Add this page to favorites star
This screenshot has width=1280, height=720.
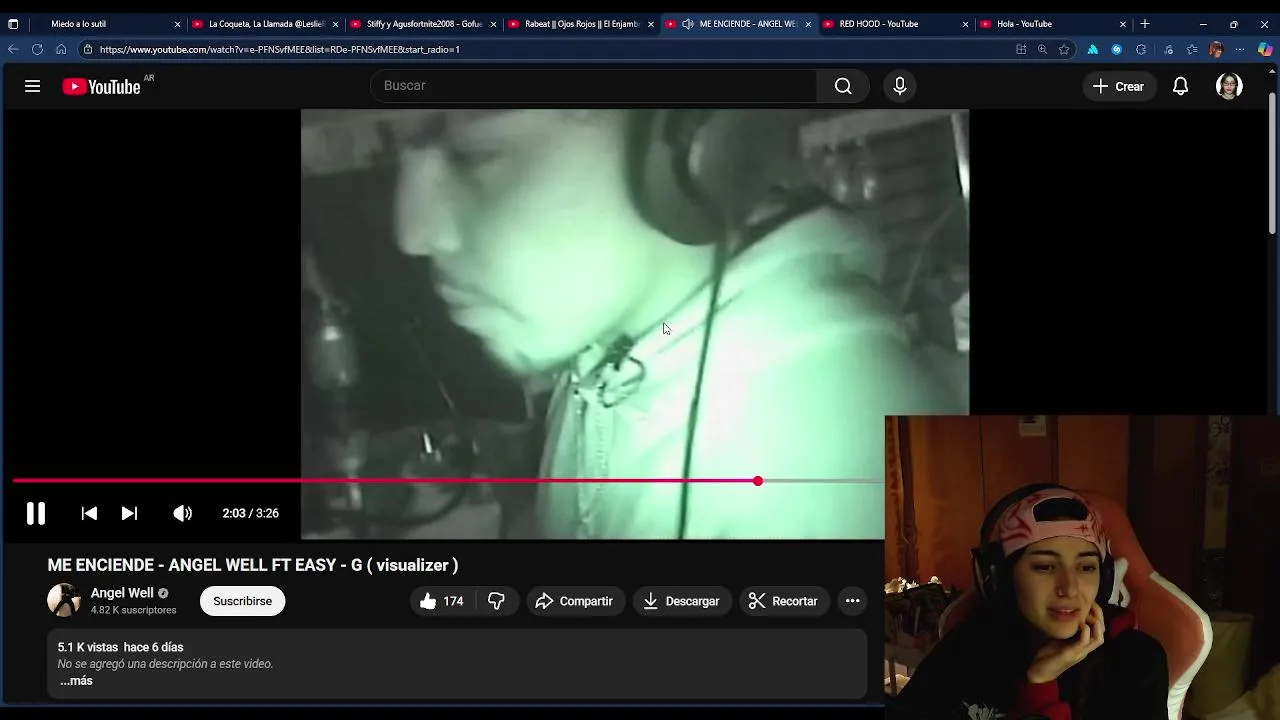pos(1064,49)
